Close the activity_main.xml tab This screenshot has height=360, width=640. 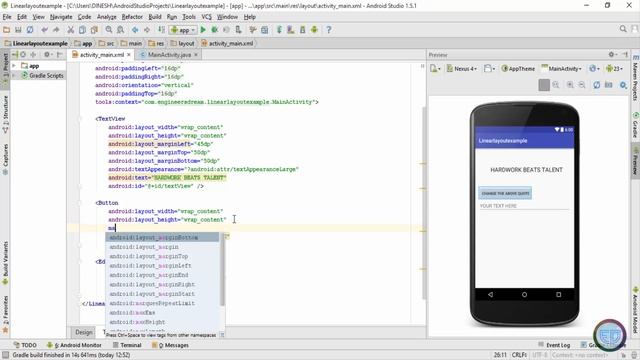point(129,55)
